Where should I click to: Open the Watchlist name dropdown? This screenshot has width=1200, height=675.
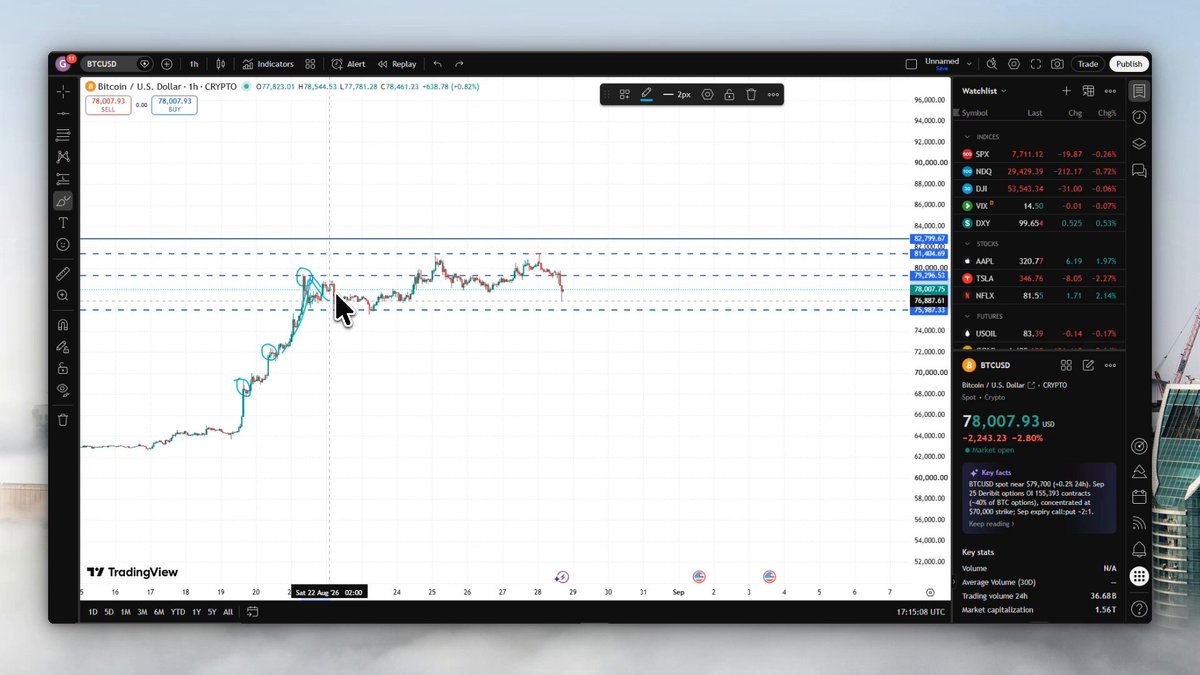coord(985,91)
